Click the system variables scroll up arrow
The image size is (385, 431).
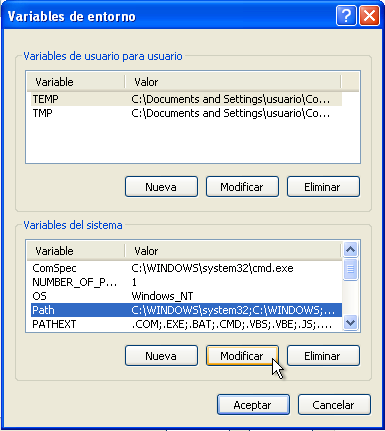pos(350,249)
